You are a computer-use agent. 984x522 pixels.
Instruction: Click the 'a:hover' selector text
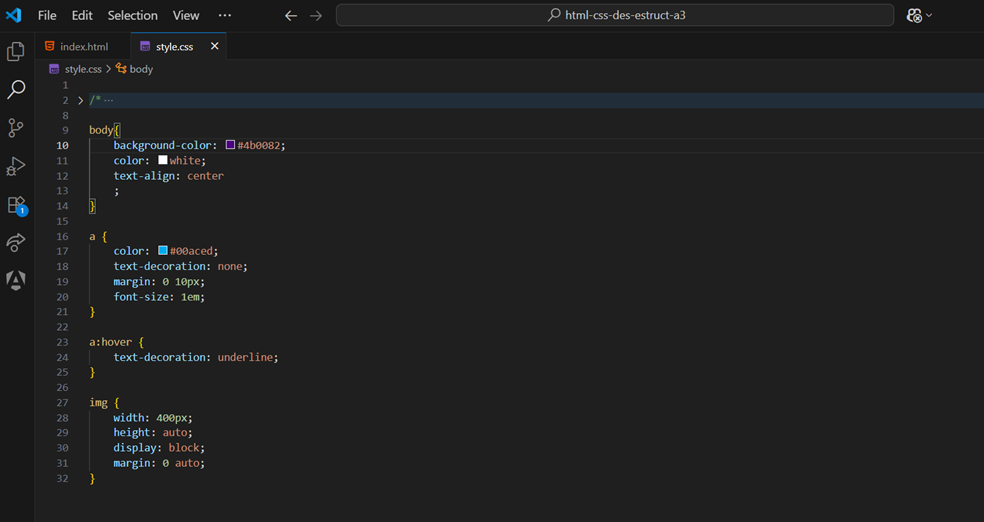(x=110, y=342)
